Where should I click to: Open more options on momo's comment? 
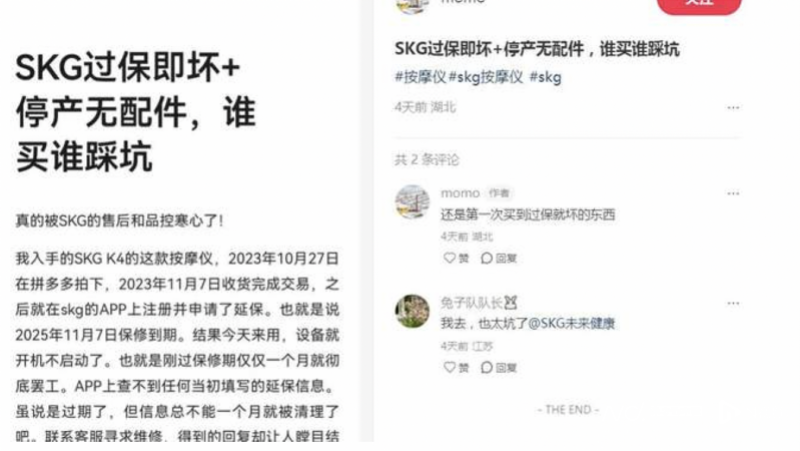(x=733, y=193)
